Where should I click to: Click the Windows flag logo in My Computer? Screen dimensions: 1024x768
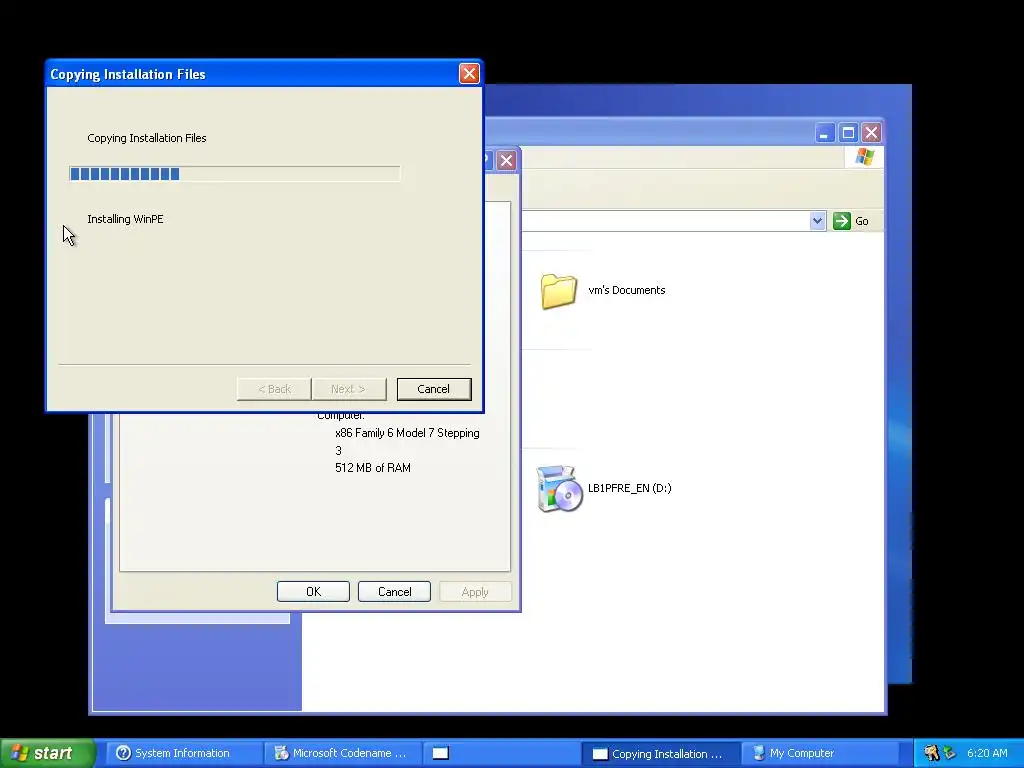click(864, 157)
